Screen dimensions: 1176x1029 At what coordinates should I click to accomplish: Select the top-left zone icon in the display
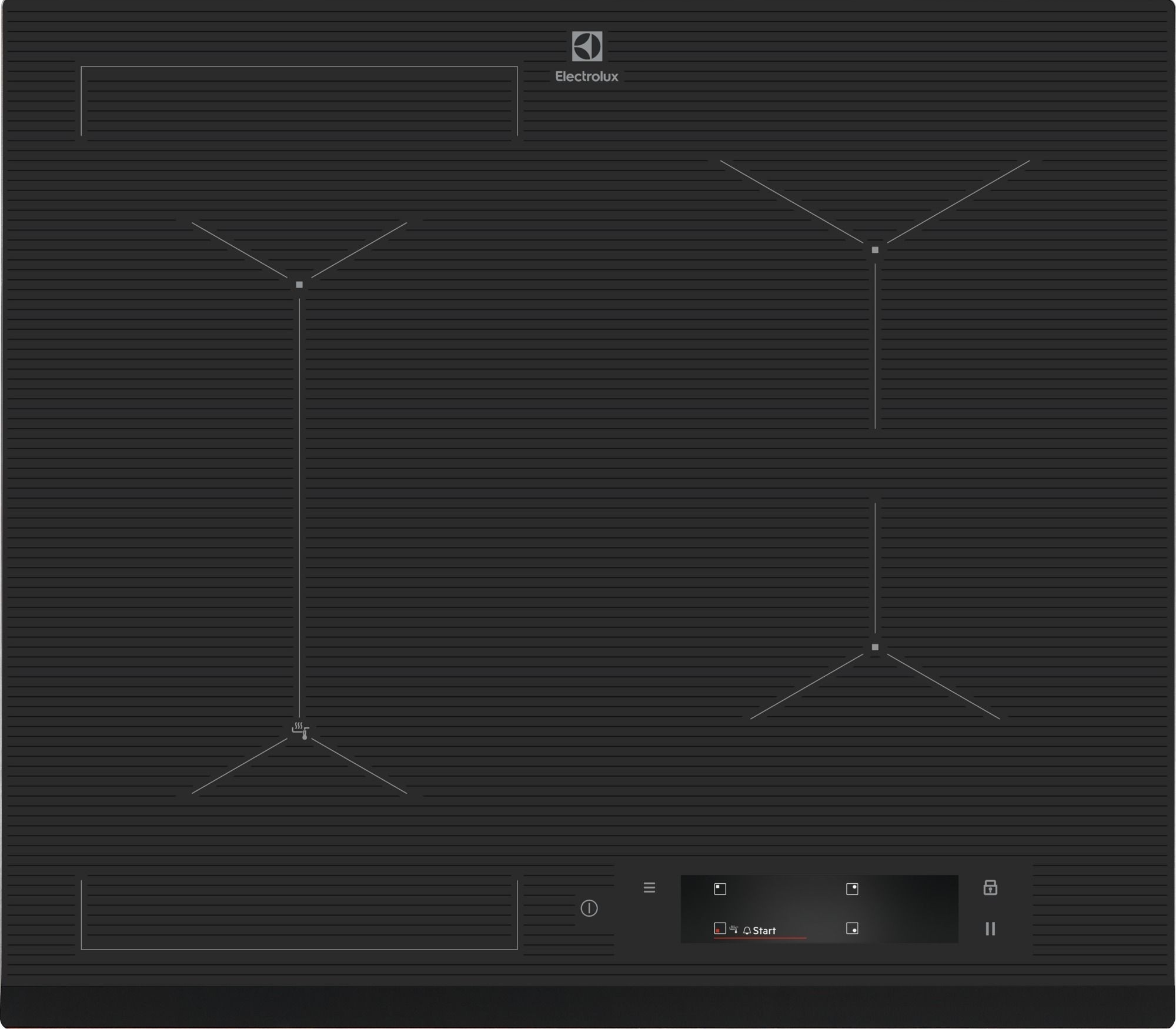coord(720,888)
